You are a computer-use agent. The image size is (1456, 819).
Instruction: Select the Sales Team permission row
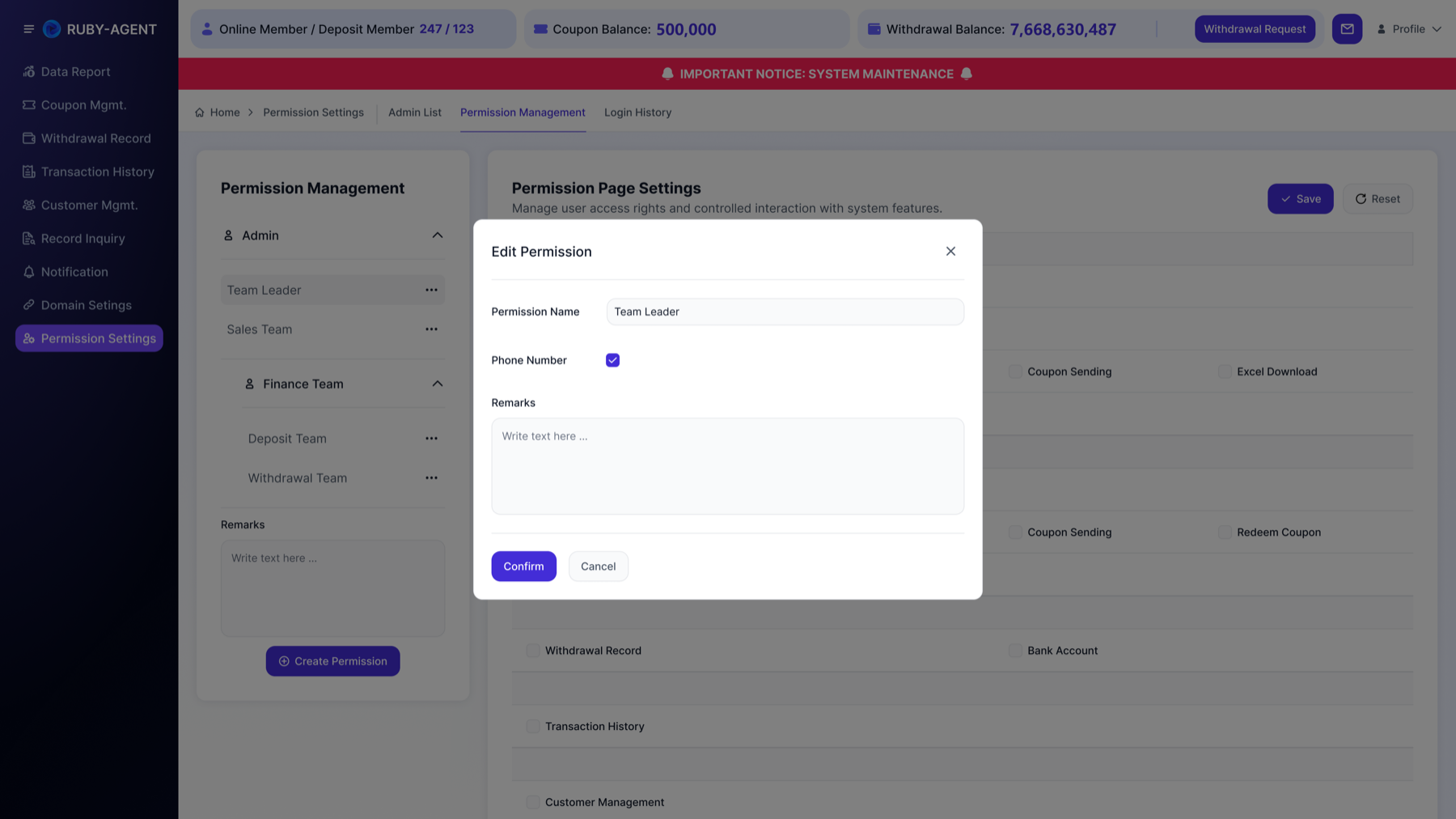pos(332,329)
